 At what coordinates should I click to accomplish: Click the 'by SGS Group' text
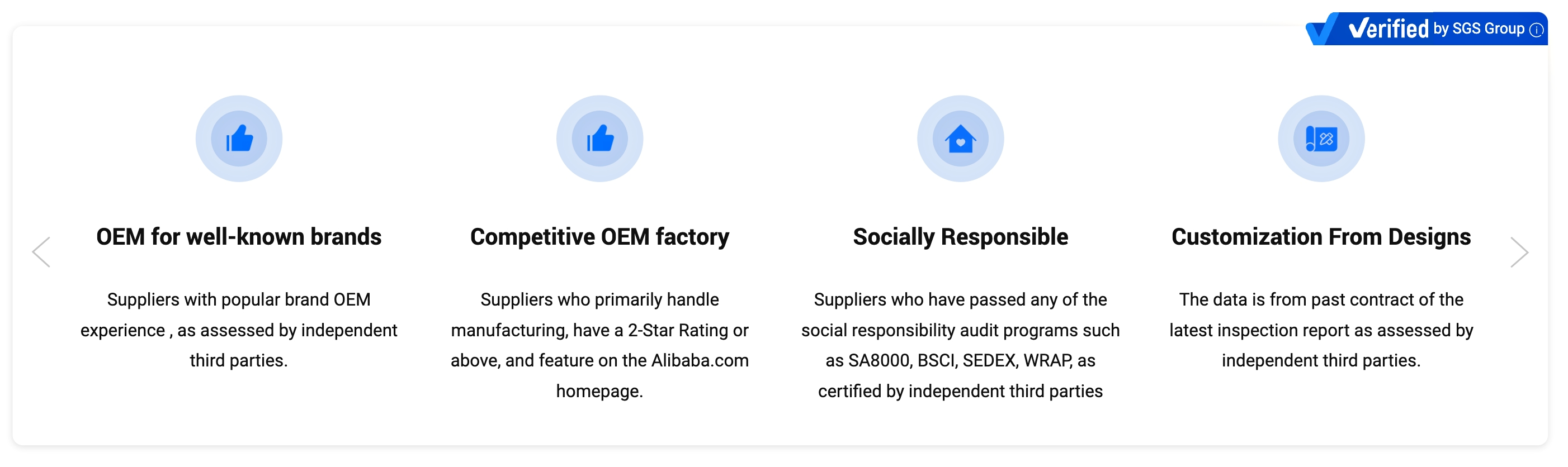1479,28
